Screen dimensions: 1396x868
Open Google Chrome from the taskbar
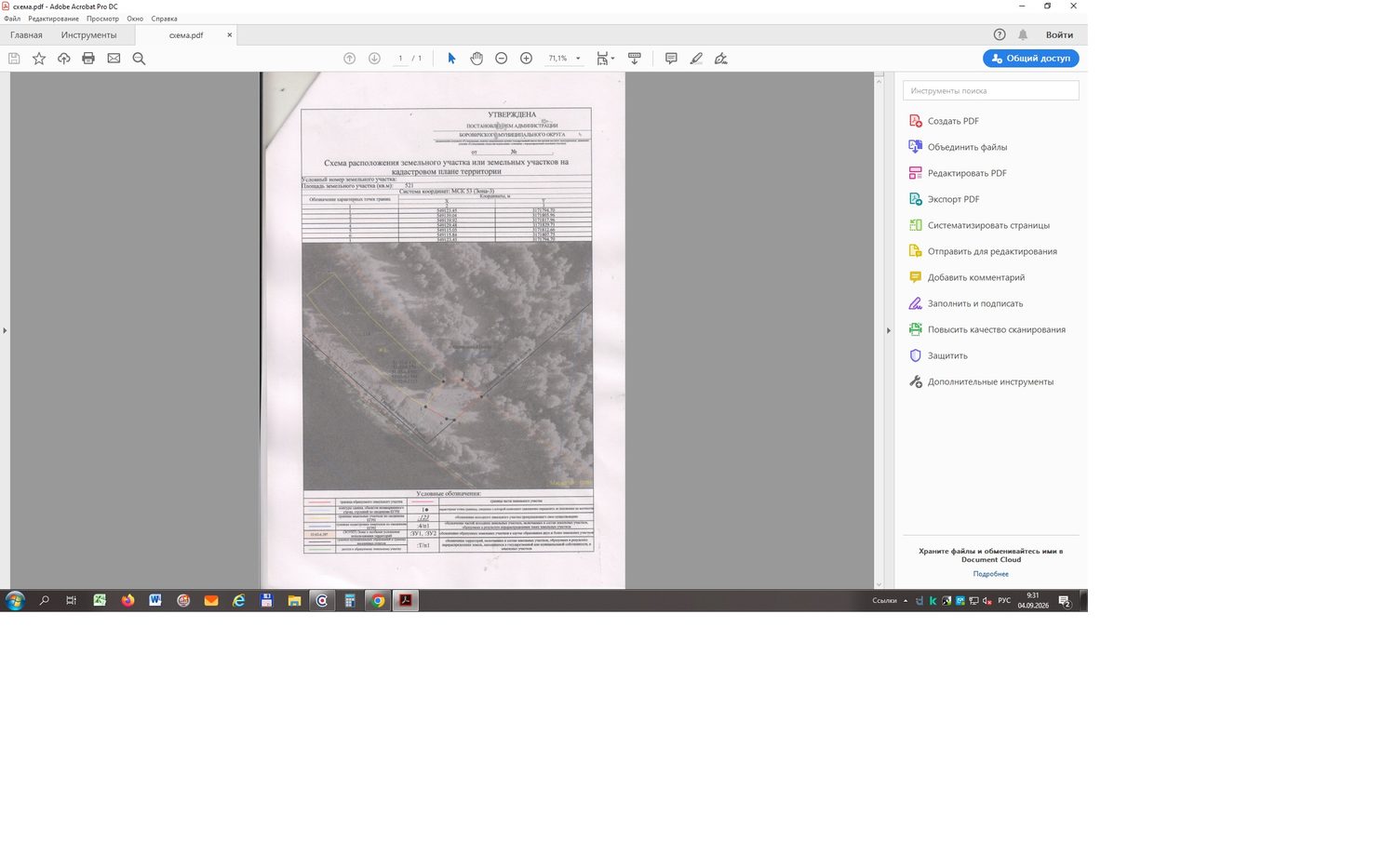[378, 601]
